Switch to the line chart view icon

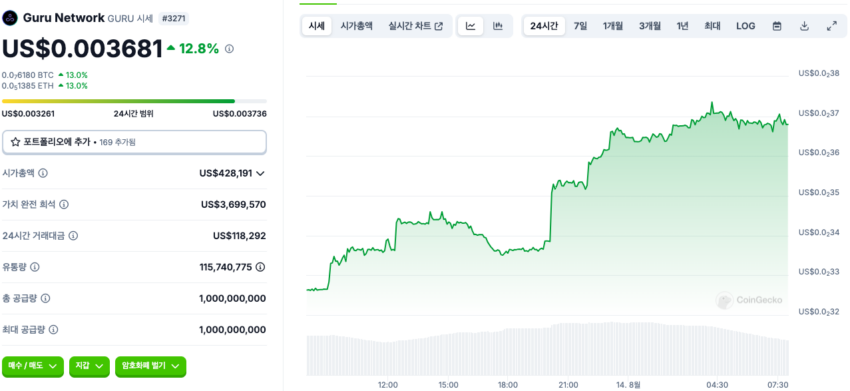click(471, 26)
